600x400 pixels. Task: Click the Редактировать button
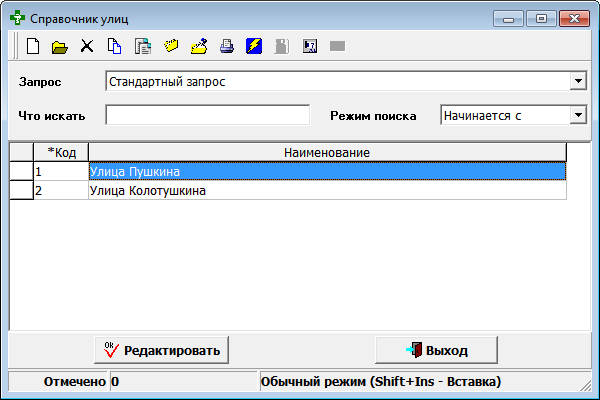(161, 350)
